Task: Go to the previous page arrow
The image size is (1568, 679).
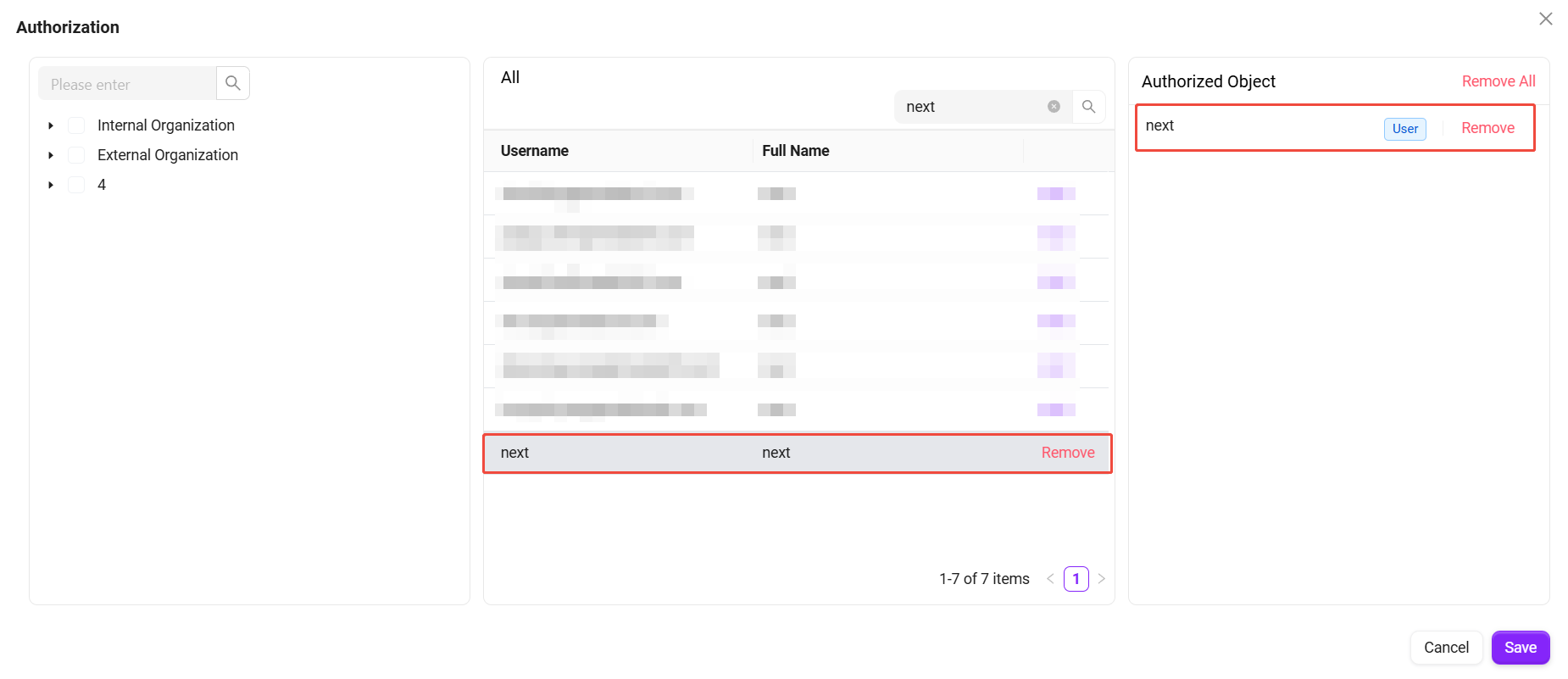Action: (1050, 579)
